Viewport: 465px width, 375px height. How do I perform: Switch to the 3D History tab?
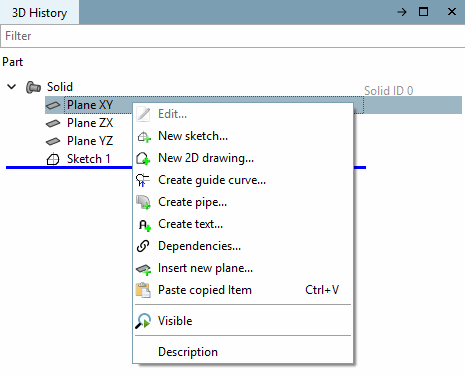tap(39, 13)
